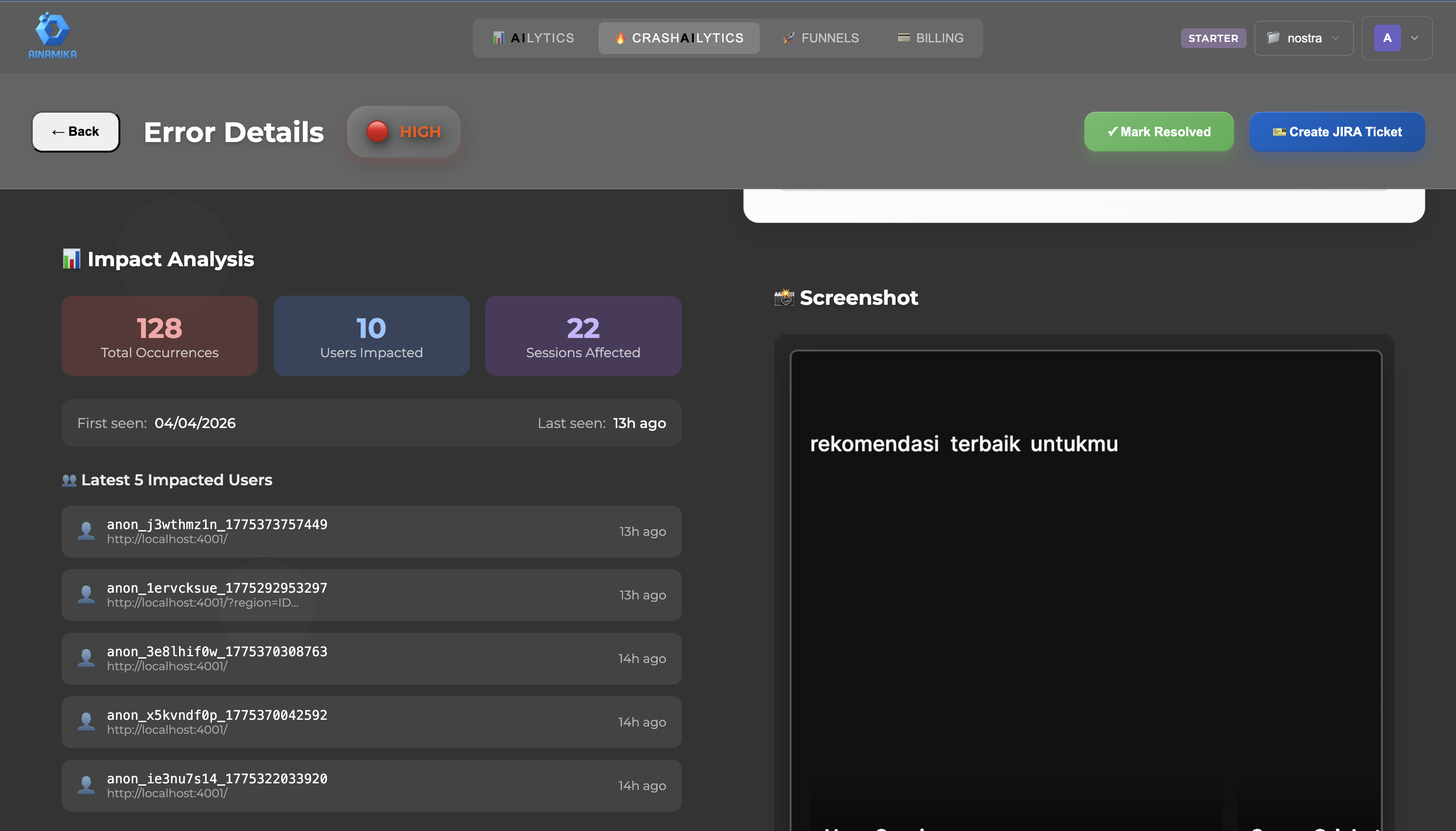The width and height of the screenshot is (1456, 831).
Task: Click avatar icon of anon_j3wthmz1n user
Action: coord(86,531)
